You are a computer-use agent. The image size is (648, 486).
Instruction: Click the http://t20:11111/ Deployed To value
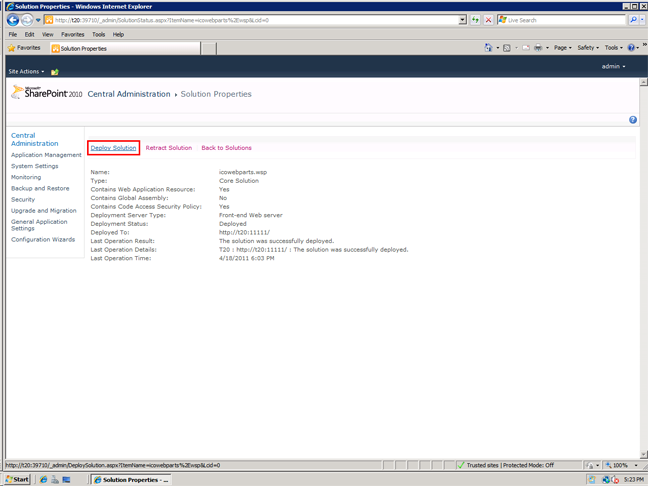244,233
